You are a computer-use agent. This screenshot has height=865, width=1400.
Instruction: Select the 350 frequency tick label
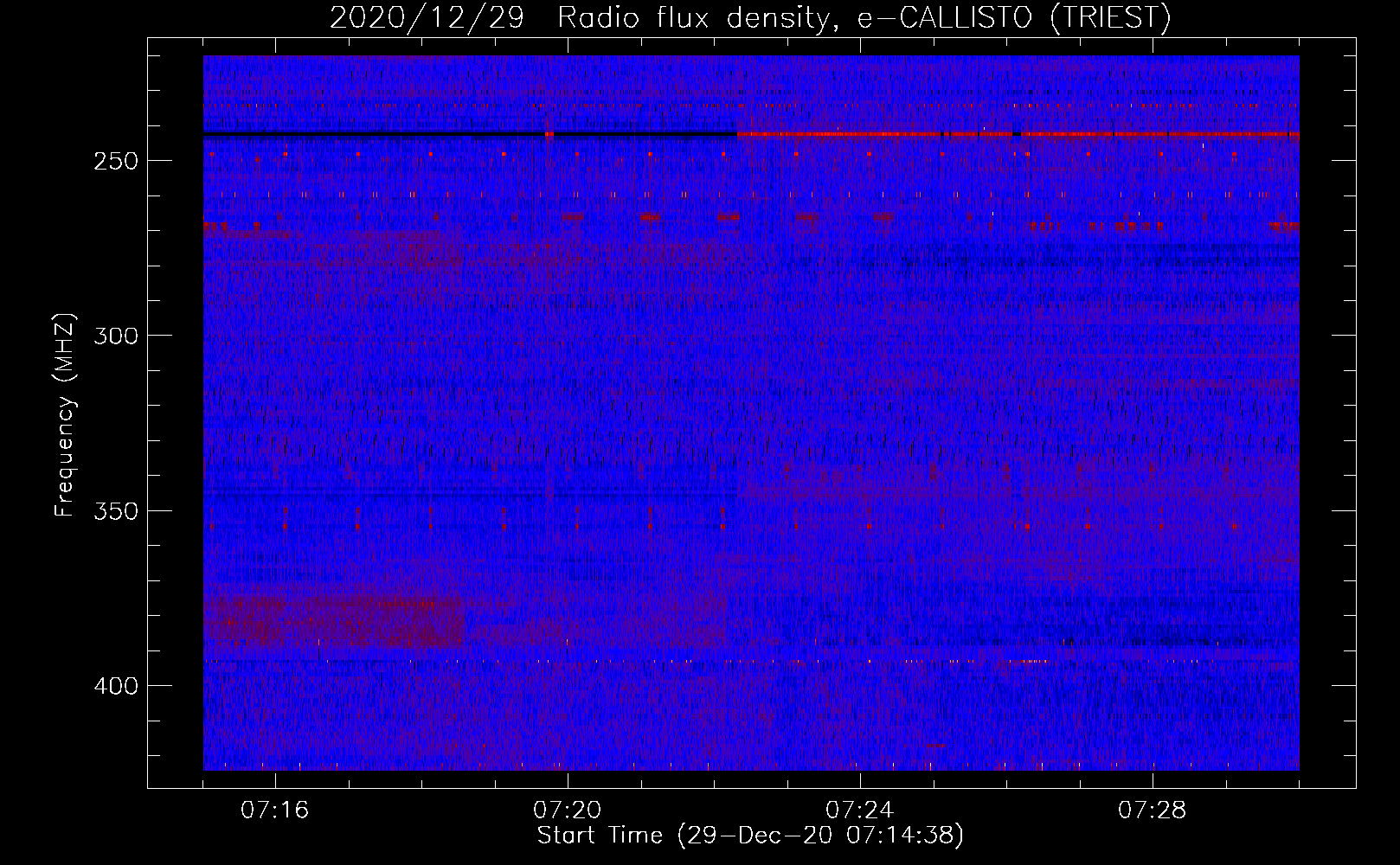coord(116,511)
